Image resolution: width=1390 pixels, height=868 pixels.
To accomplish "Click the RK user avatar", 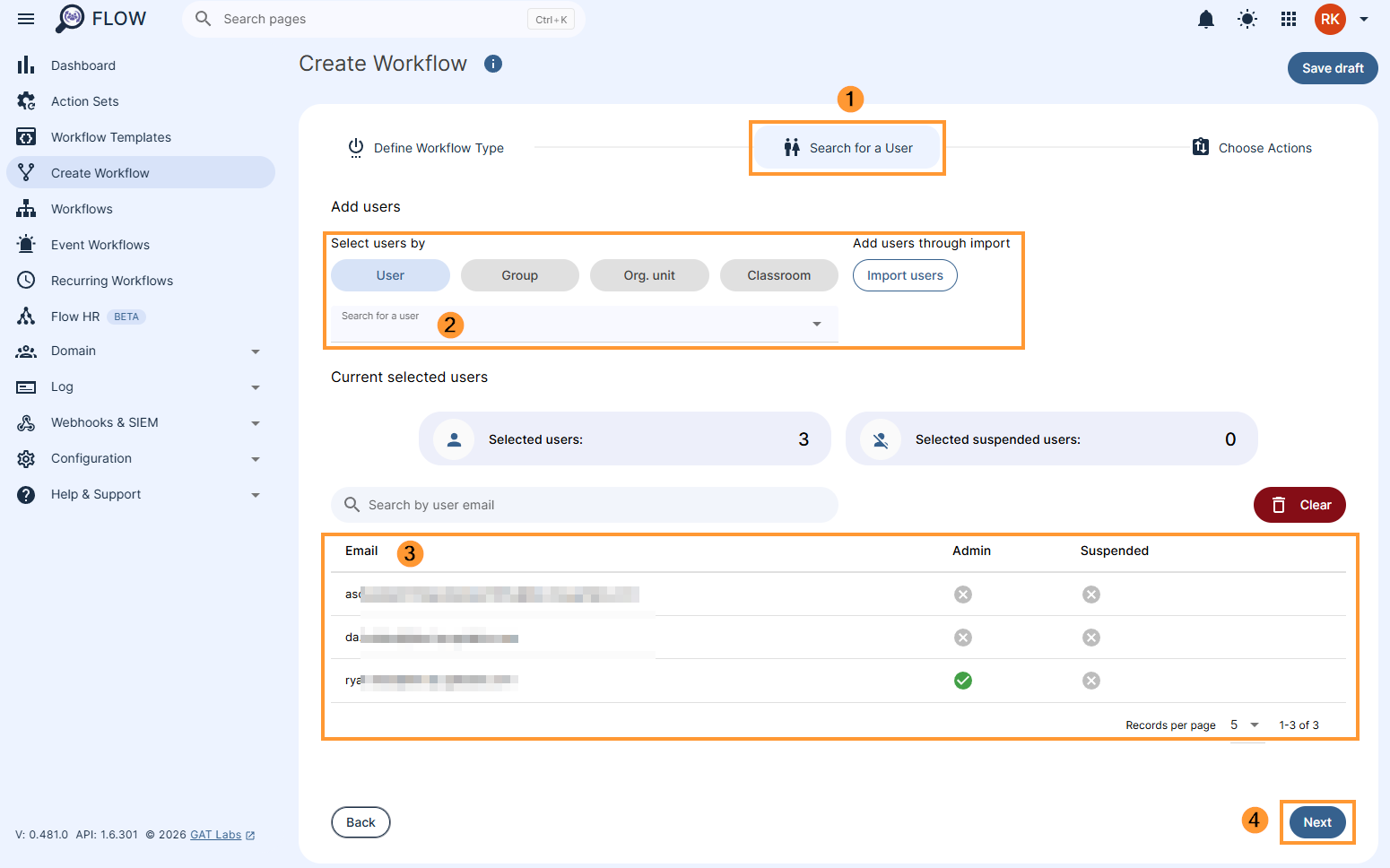I will 1330,19.
